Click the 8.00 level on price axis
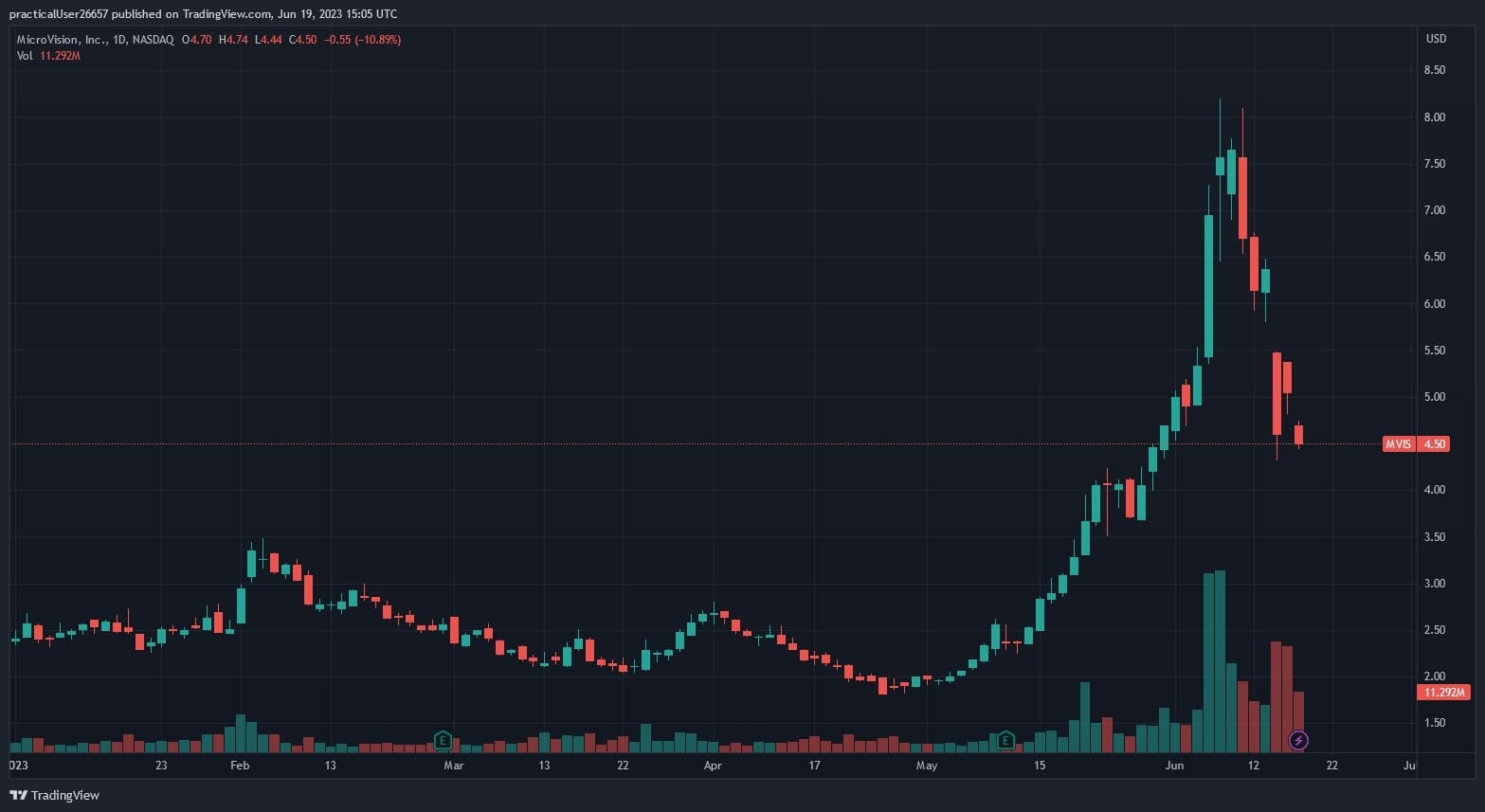This screenshot has height=812, width=1485. pyautogui.click(x=1434, y=117)
